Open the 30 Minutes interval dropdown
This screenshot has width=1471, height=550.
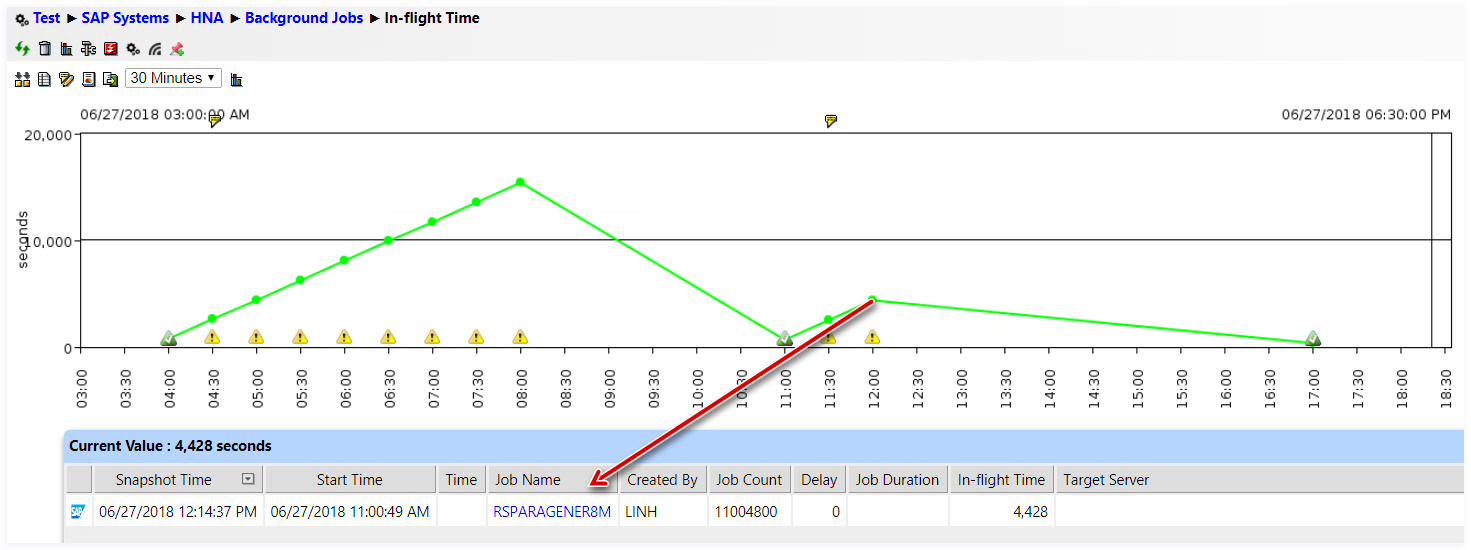(173, 78)
